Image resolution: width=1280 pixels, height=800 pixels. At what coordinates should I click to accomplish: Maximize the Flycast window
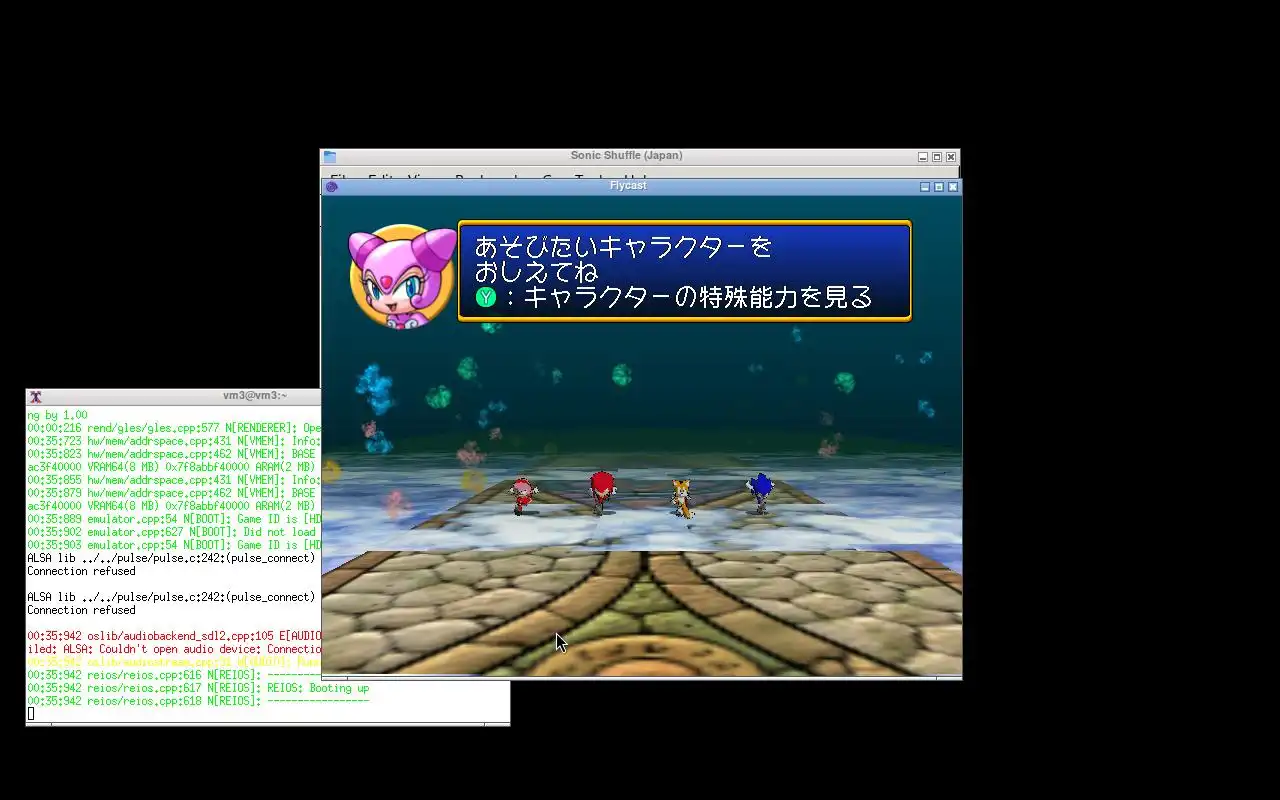[x=939, y=187]
